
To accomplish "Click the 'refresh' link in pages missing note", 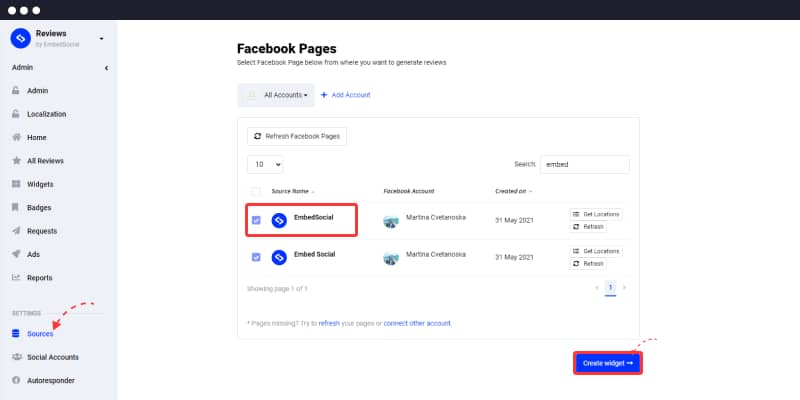I will point(329,323).
